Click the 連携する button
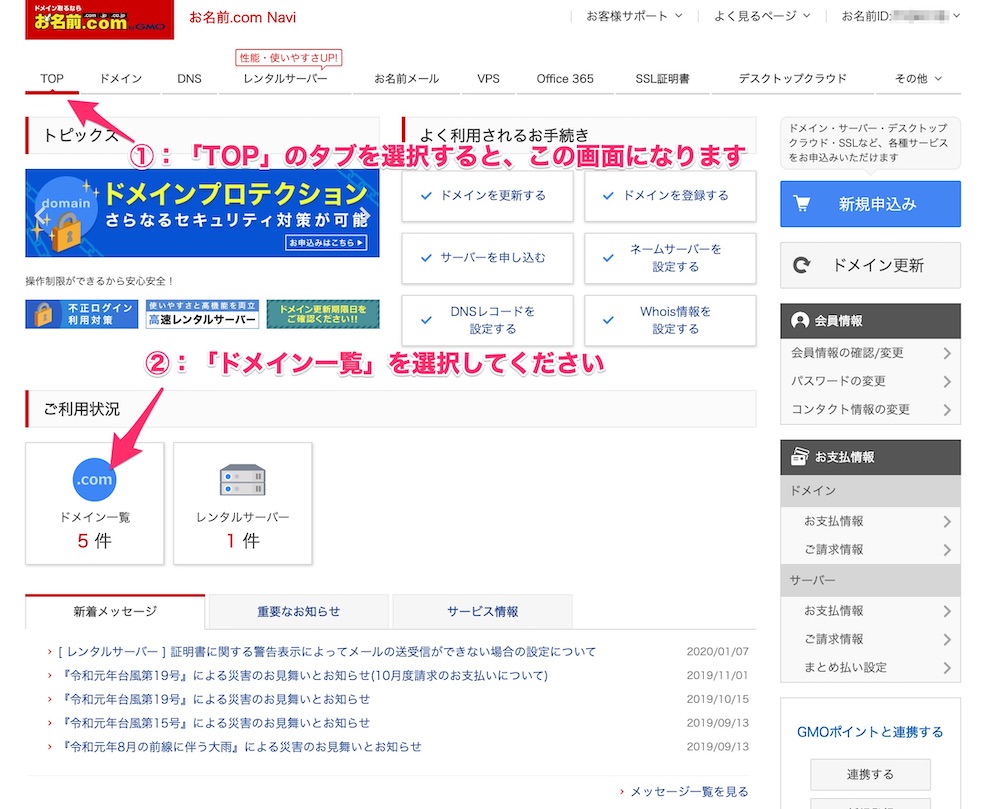Viewport: 1000px width, 809px height. pyautogui.click(x=871, y=775)
